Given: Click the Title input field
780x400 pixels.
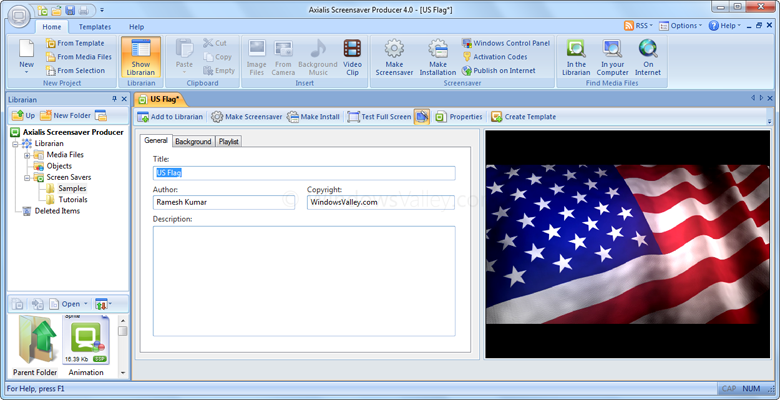Looking at the screenshot, I should [304, 173].
